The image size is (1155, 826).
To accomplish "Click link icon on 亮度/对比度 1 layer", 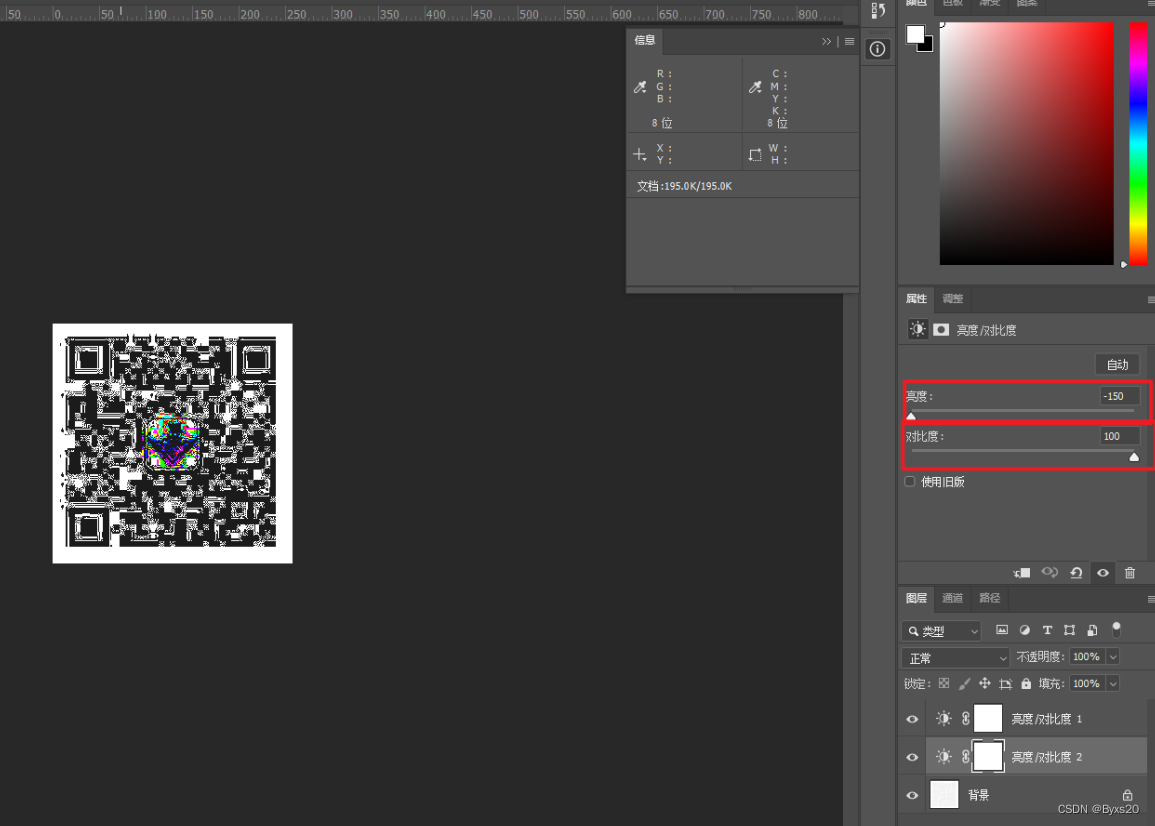I will pos(966,718).
